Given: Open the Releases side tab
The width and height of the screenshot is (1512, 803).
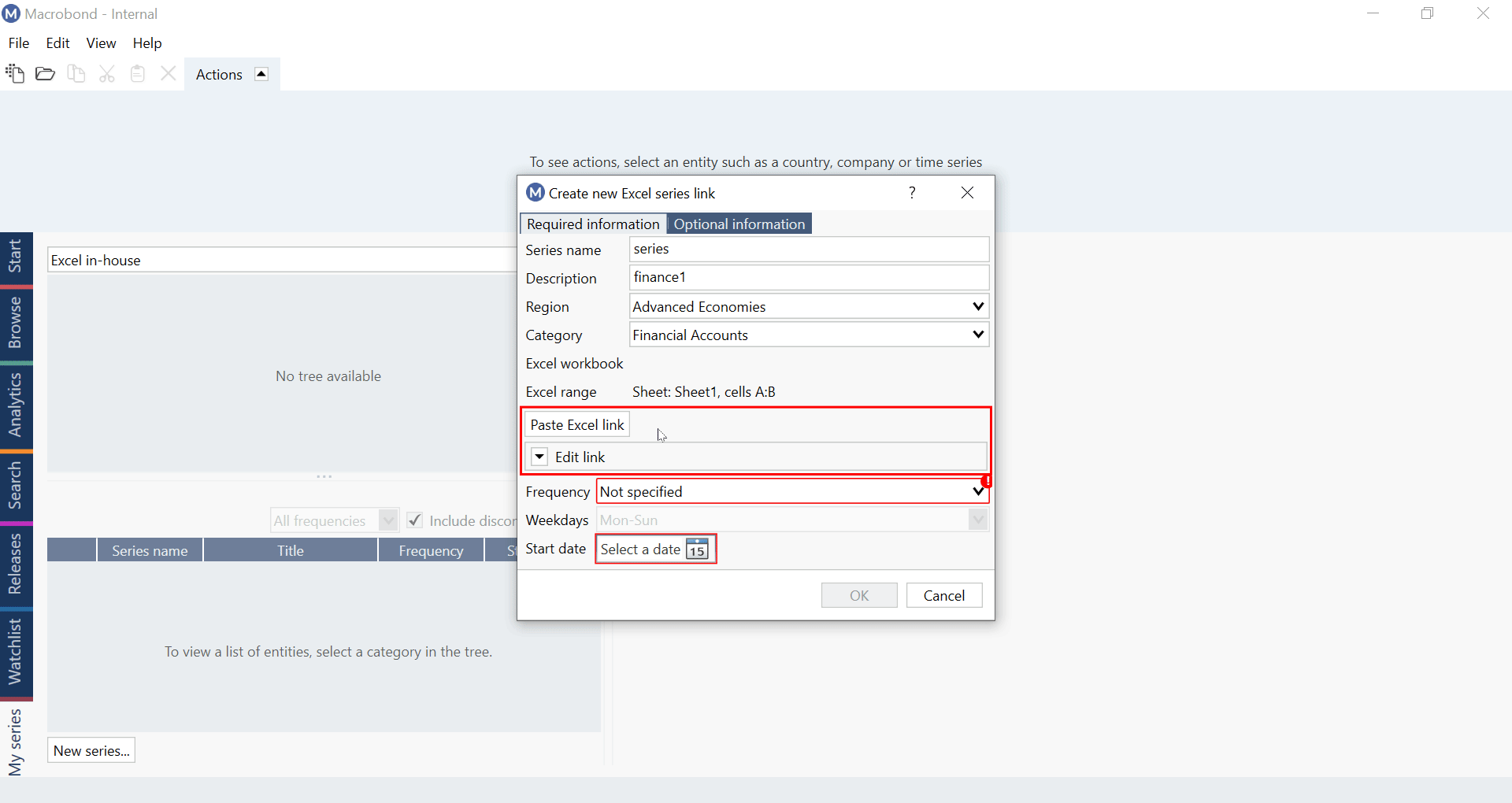Looking at the screenshot, I should 16,564.
